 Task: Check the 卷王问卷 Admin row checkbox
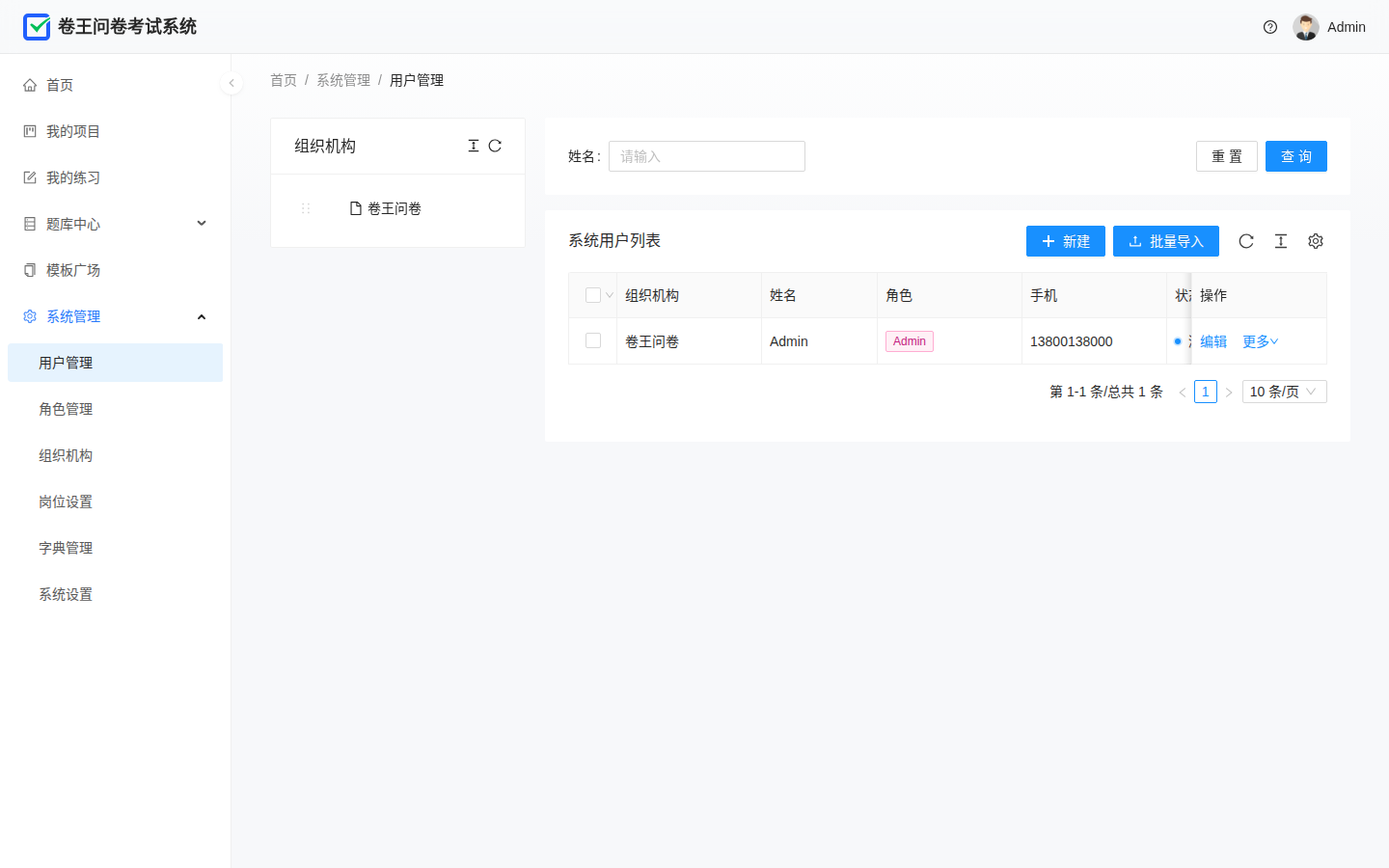(x=593, y=340)
